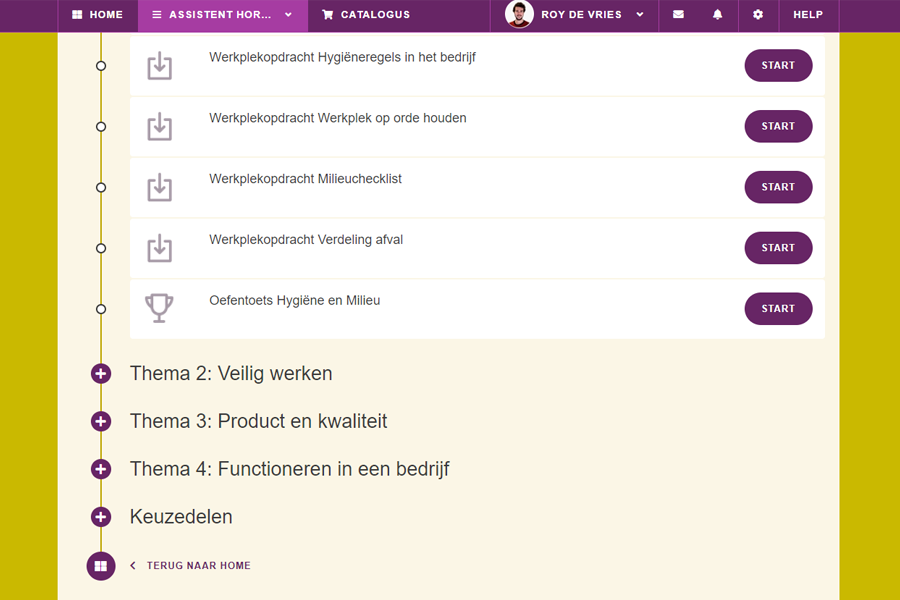Open settings gear icon

(x=758, y=14)
